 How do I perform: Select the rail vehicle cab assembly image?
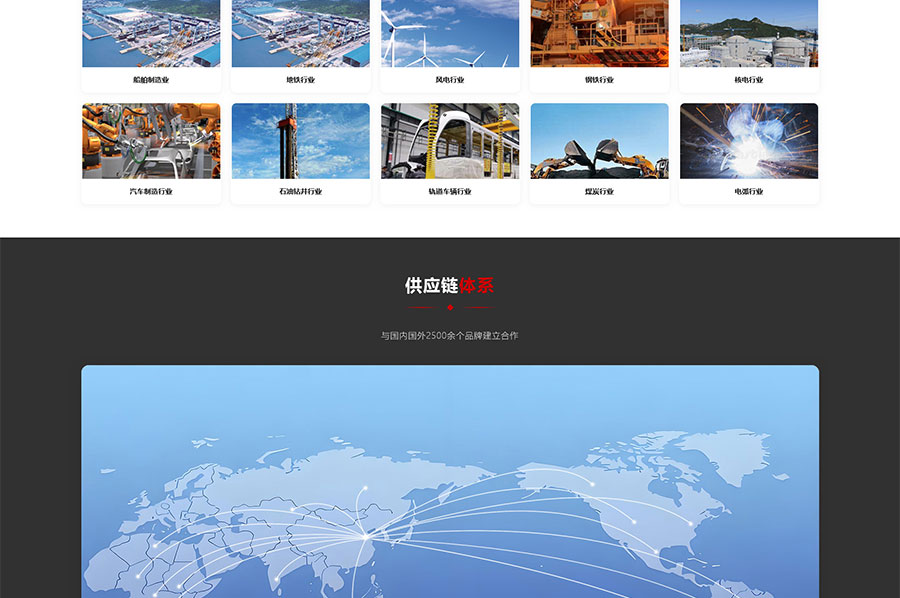point(450,141)
